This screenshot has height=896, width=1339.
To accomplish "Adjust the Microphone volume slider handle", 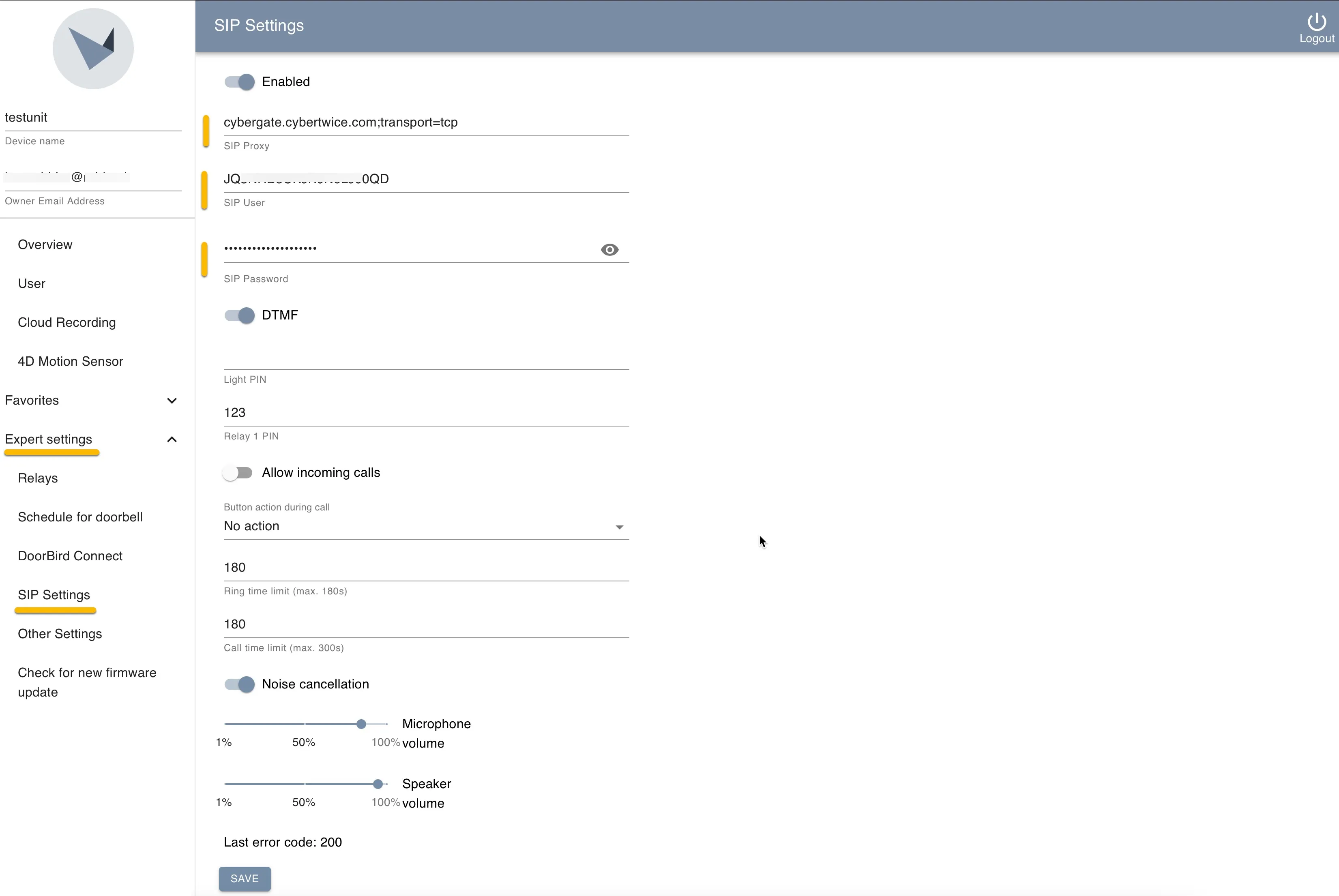I will pyautogui.click(x=361, y=724).
